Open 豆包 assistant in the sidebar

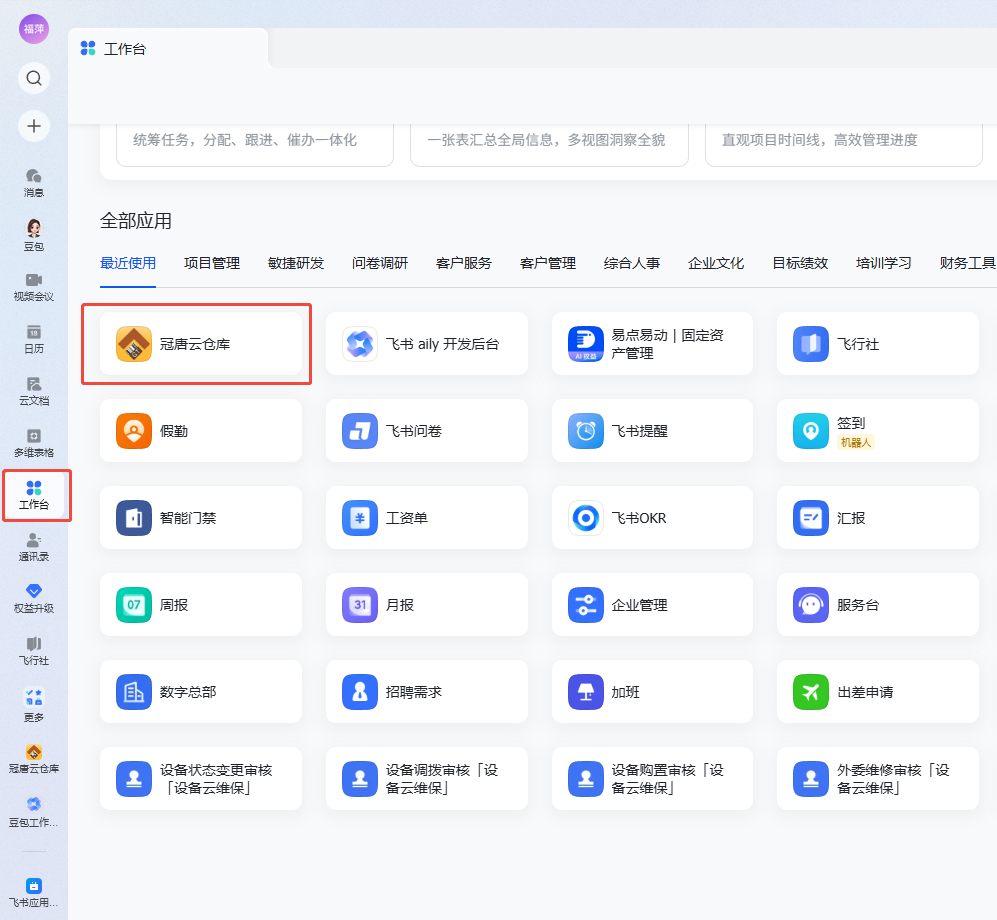click(x=34, y=235)
